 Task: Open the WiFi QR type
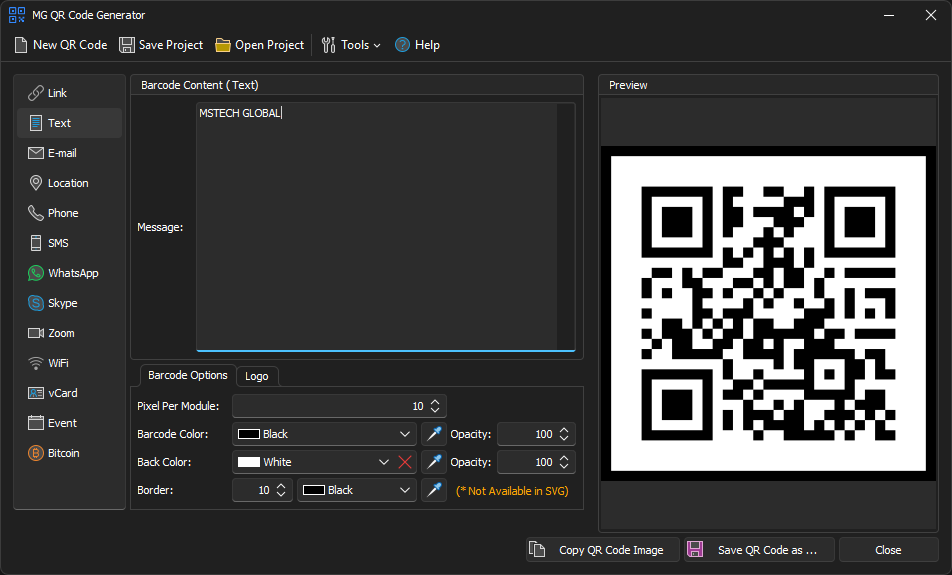[x=69, y=363]
